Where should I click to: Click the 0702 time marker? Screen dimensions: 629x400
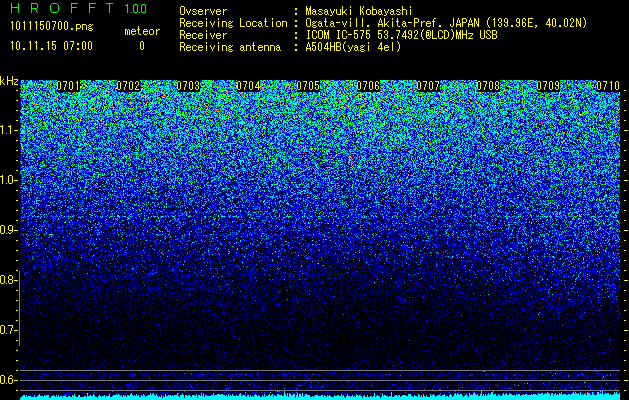(128, 86)
